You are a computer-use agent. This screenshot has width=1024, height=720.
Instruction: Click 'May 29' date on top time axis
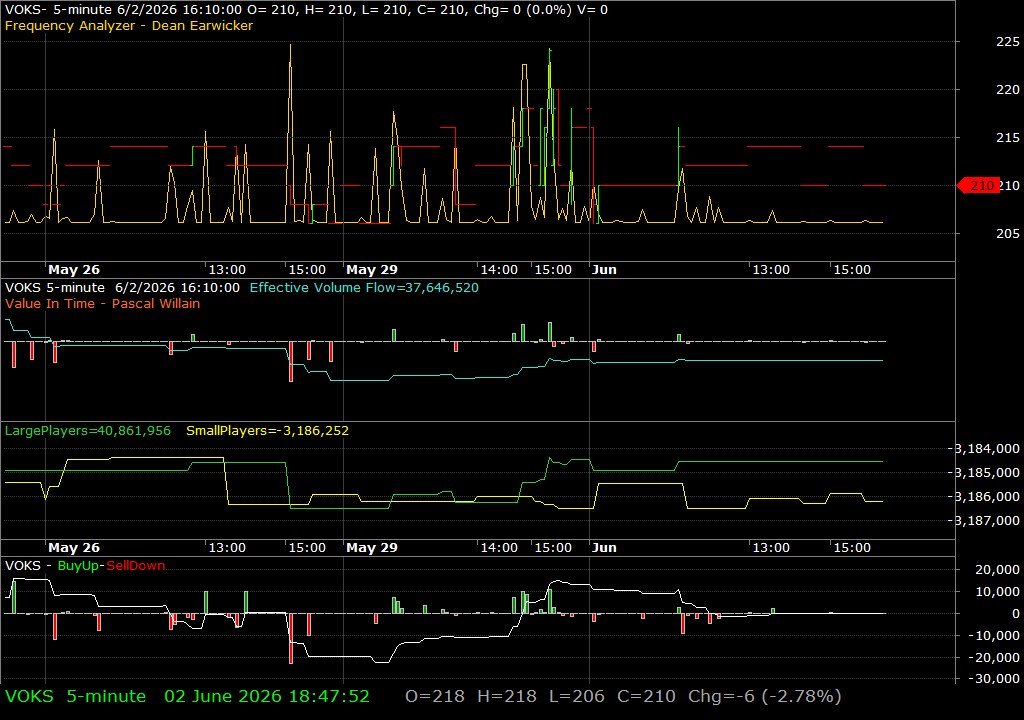pyautogui.click(x=372, y=270)
